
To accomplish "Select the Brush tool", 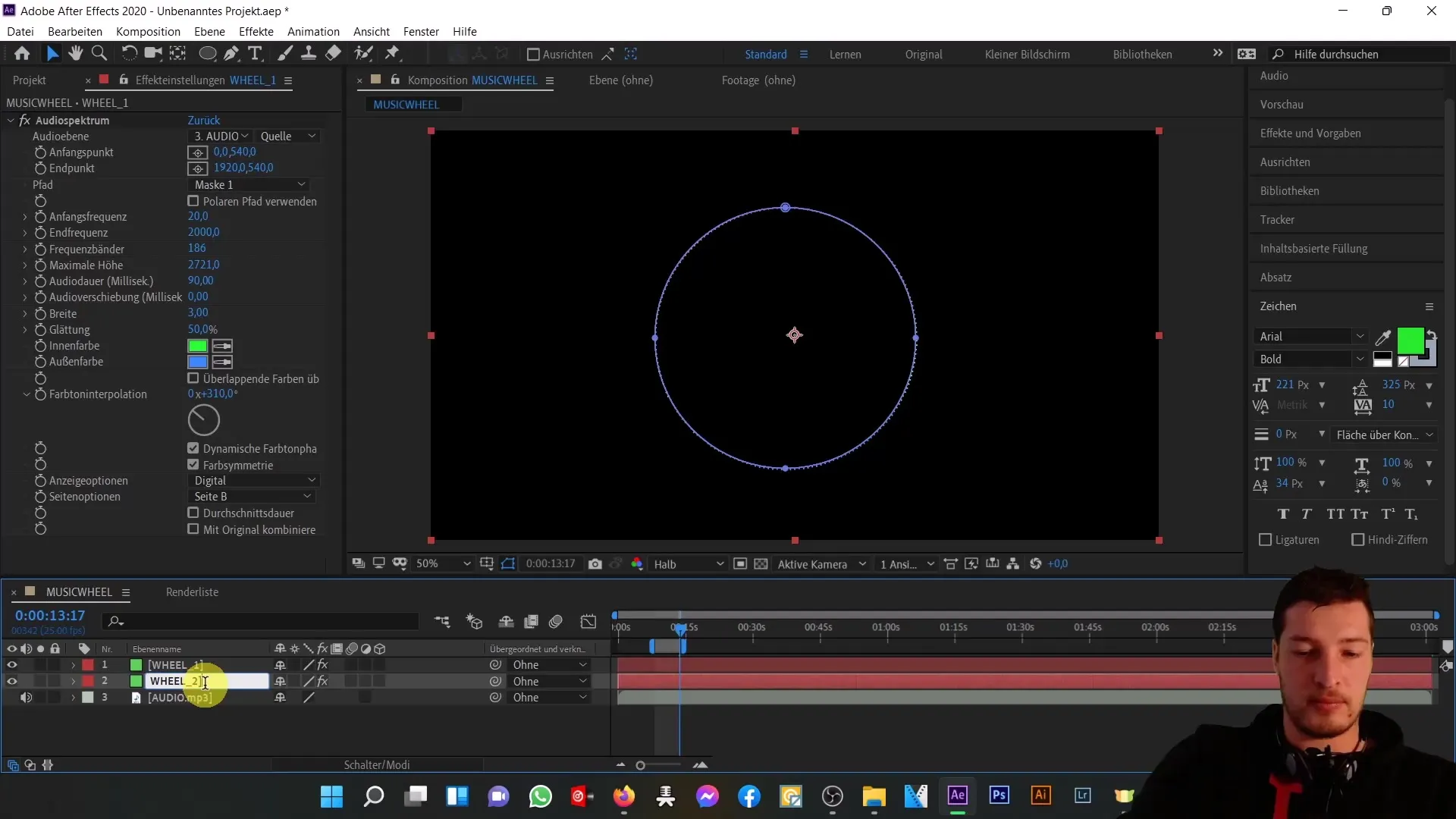I will pyautogui.click(x=285, y=54).
